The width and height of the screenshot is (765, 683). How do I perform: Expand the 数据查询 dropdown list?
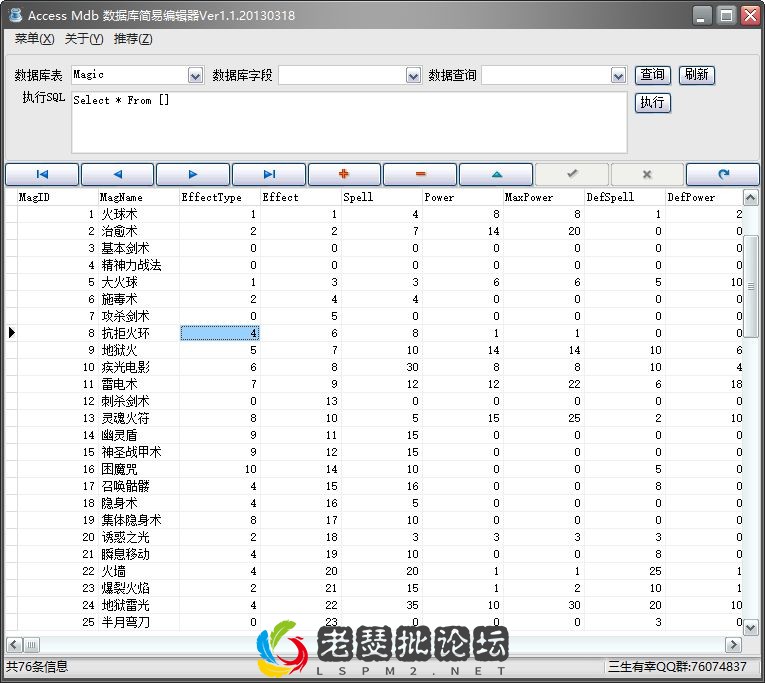(x=618, y=76)
